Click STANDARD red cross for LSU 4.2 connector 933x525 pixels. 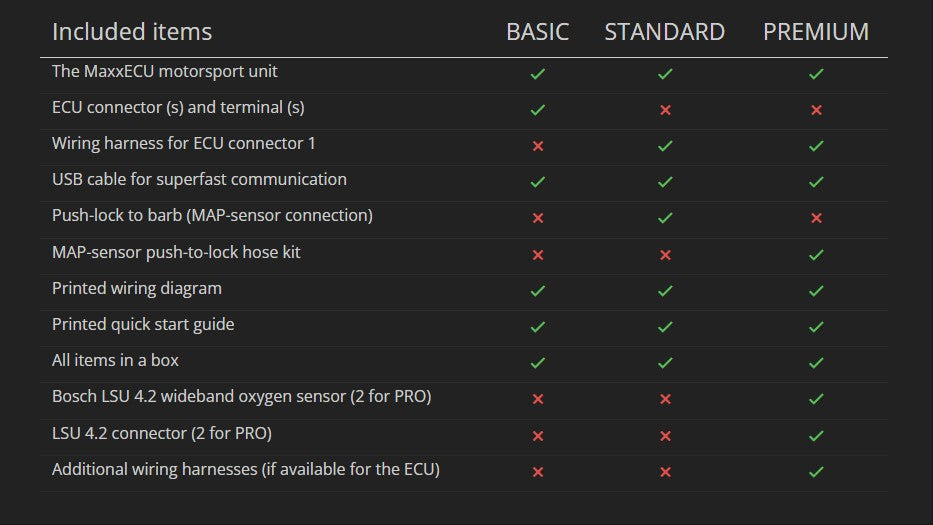[665, 436]
